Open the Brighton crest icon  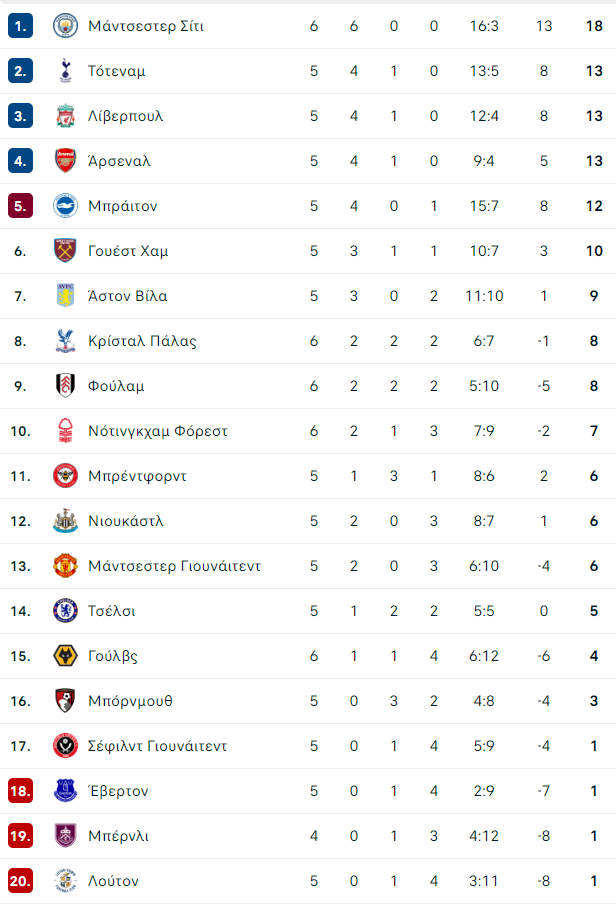point(65,206)
